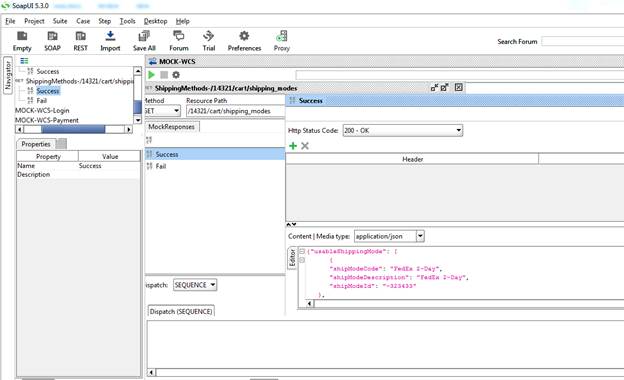Select the Fail response in MockResponses list
Viewport: 624px width, 380px height.
click(215, 166)
